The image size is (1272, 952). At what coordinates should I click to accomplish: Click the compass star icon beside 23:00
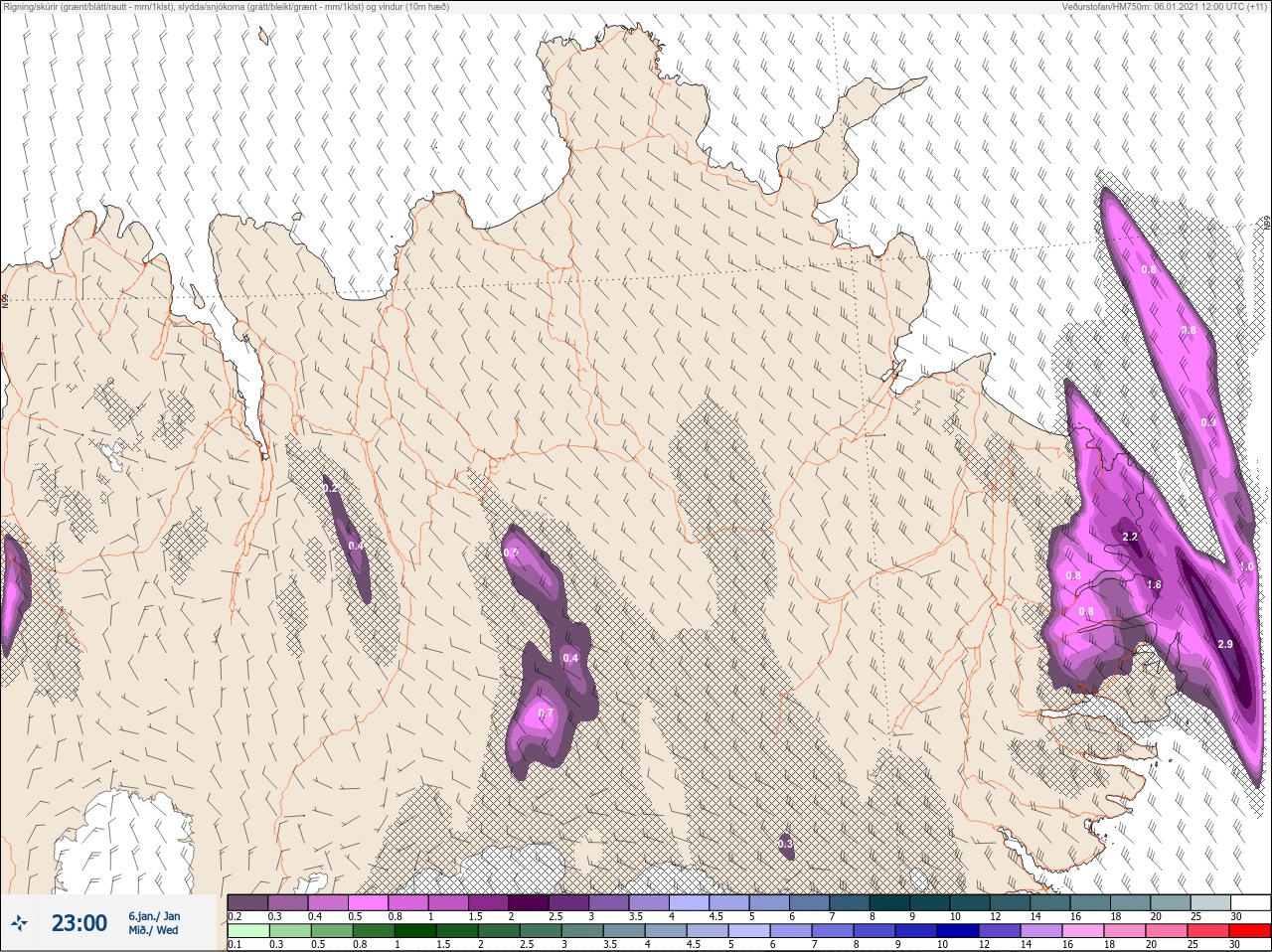click(x=19, y=923)
